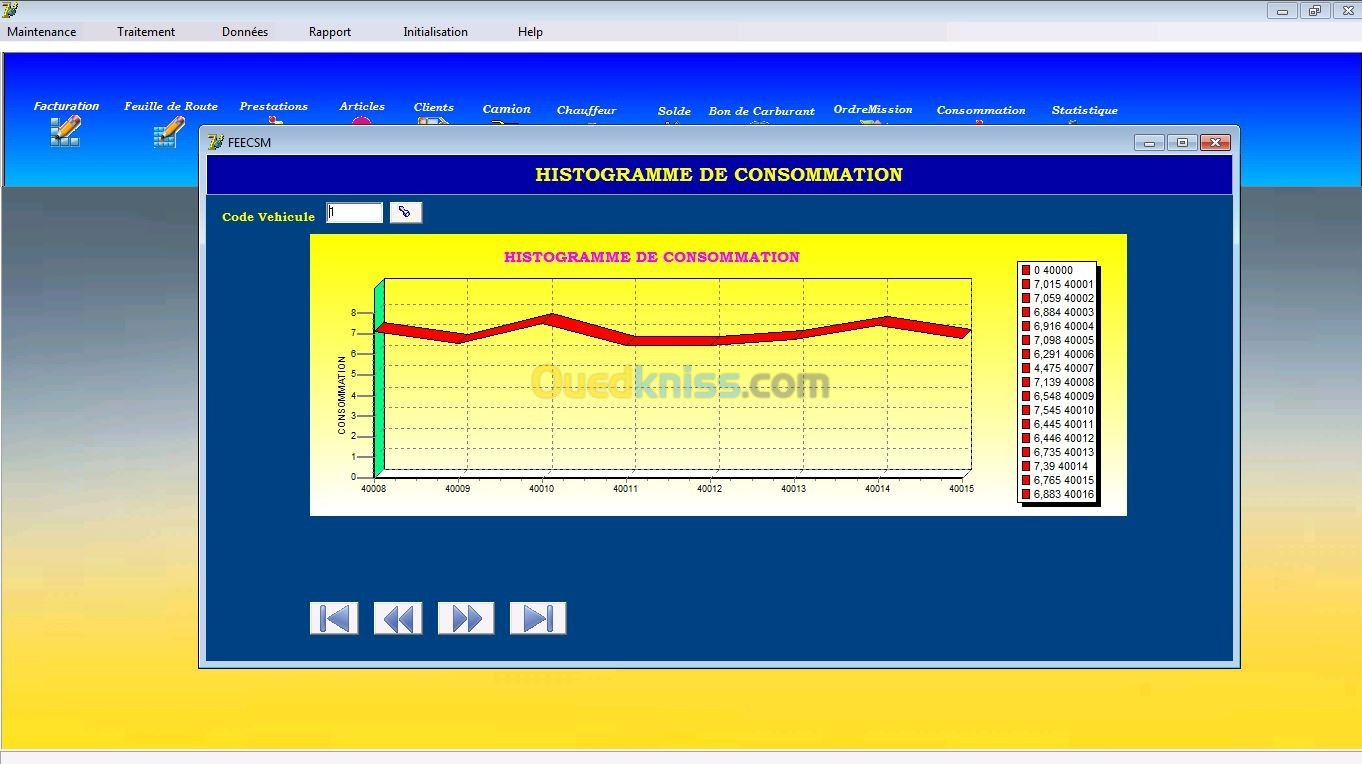The height and width of the screenshot is (764, 1362).
Task: Open the Traitement menu
Action: pos(146,32)
